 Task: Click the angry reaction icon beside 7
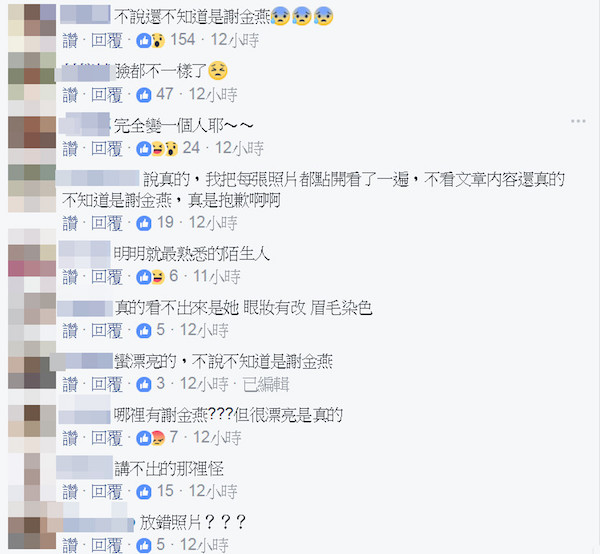[158, 438]
